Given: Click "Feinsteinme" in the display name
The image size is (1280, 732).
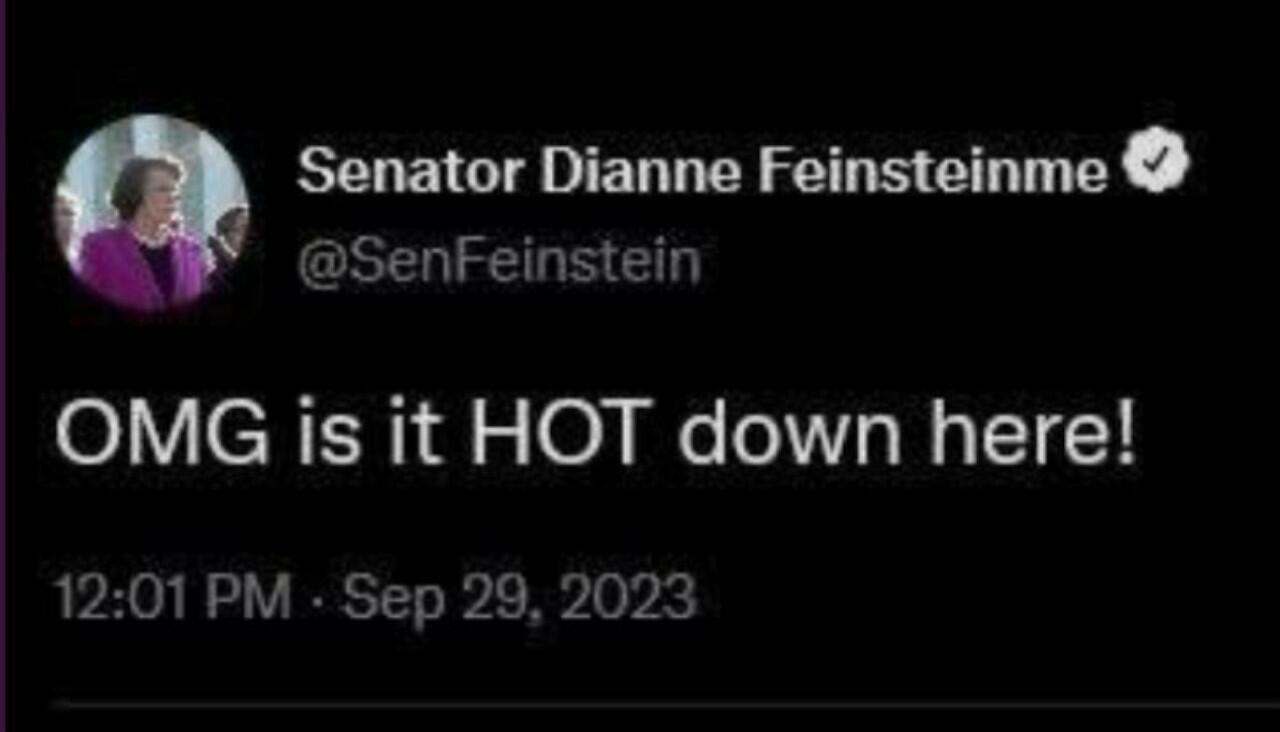Looking at the screenshot, I should 933,172.
